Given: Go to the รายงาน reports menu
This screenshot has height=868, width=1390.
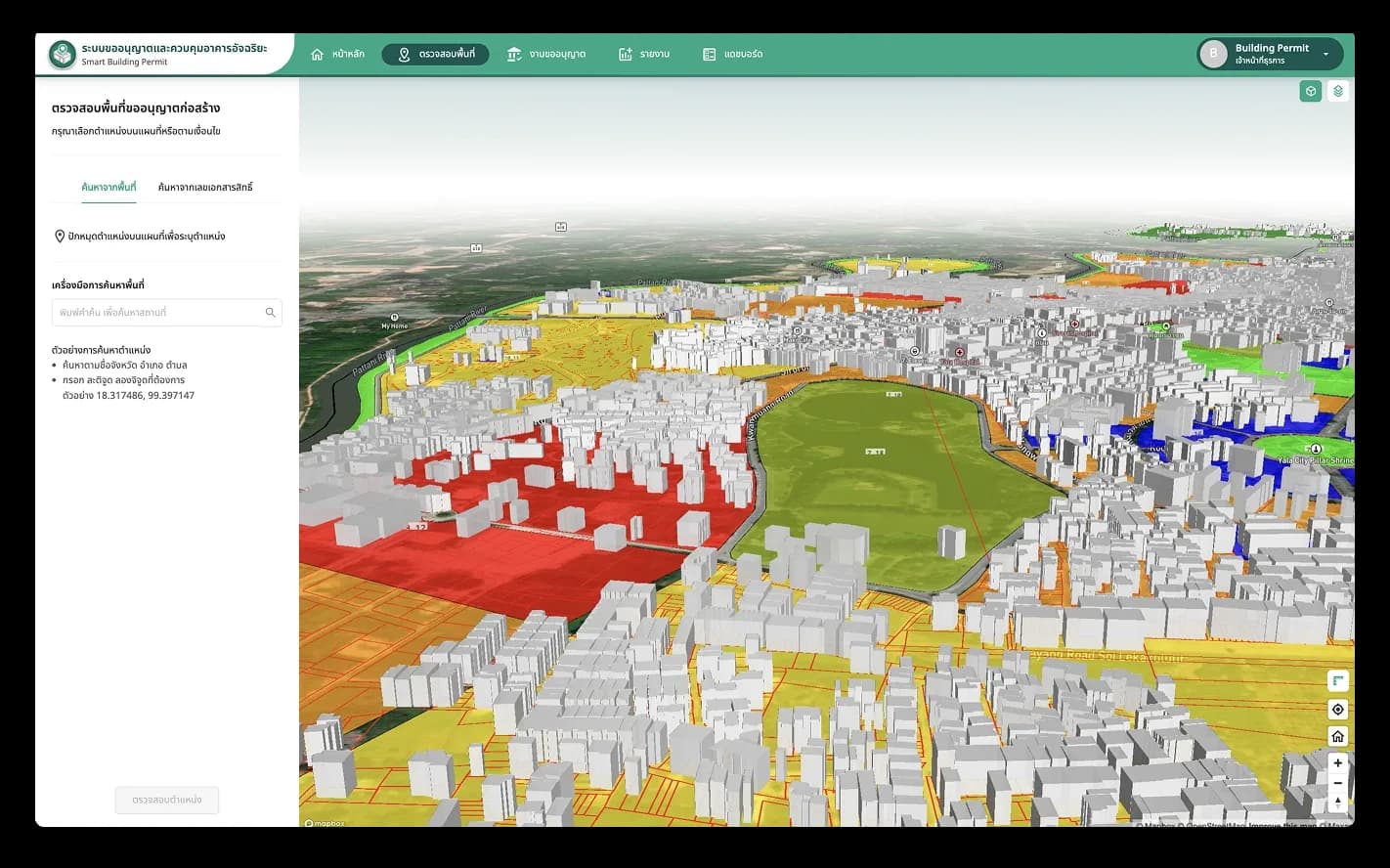Looking at the screenshot, I should pyautogui.click(x=644, y=54).
